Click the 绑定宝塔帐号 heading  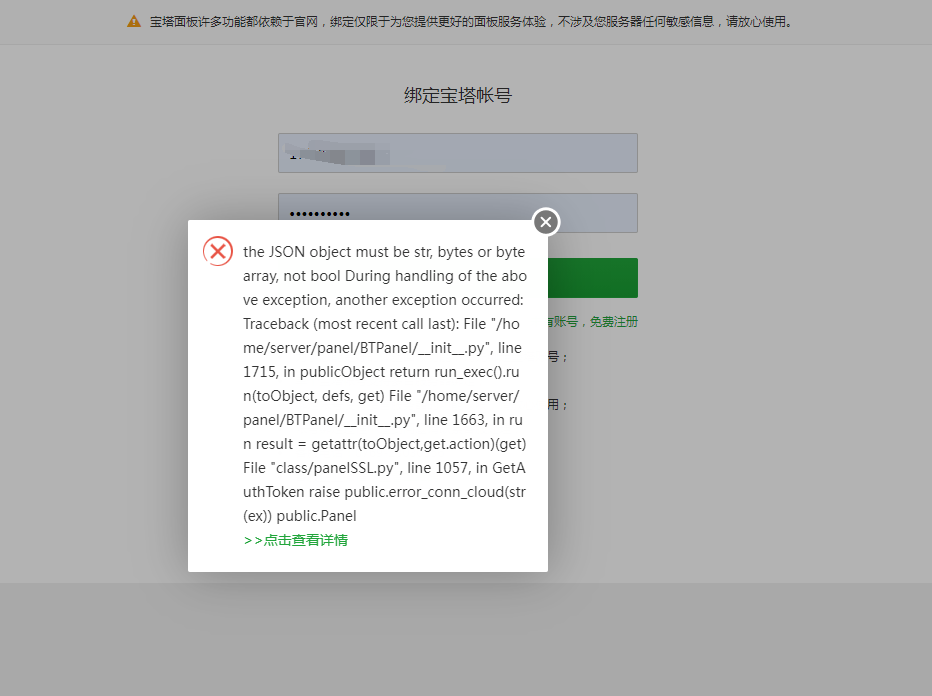(458, 95)
